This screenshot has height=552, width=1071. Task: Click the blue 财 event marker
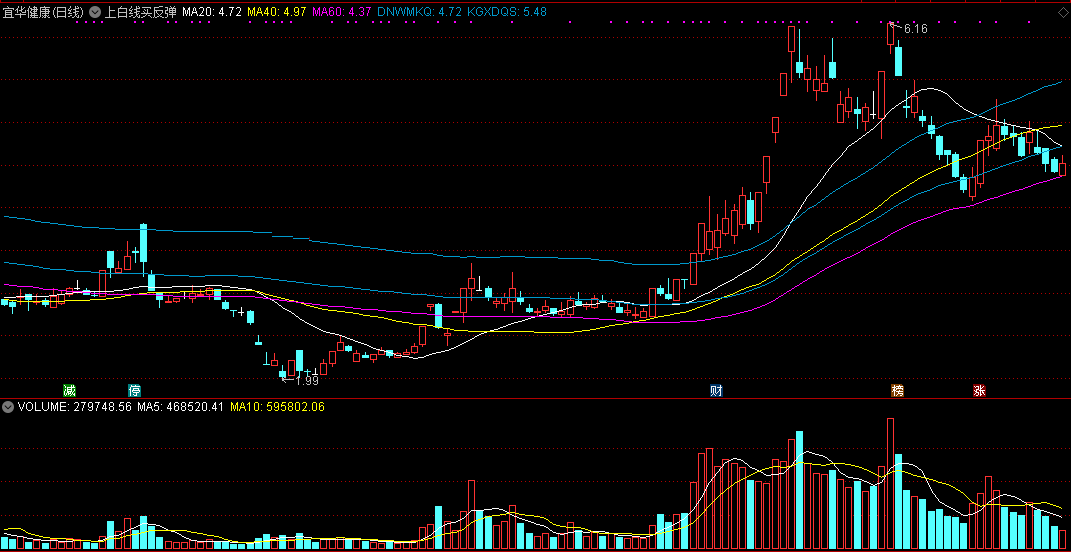click(x=717, y=391)
